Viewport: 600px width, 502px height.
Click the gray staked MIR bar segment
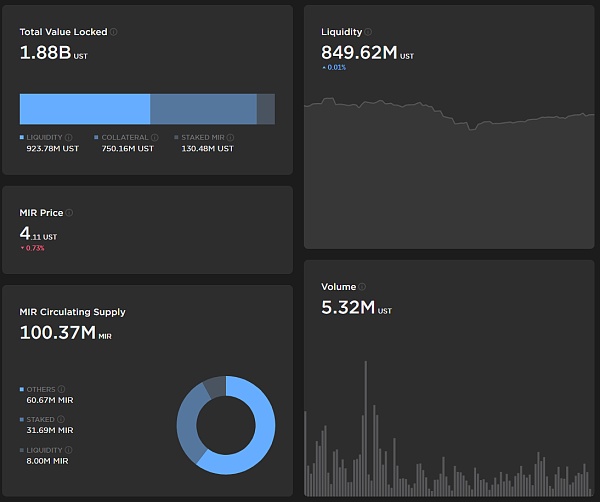point(266,109)
